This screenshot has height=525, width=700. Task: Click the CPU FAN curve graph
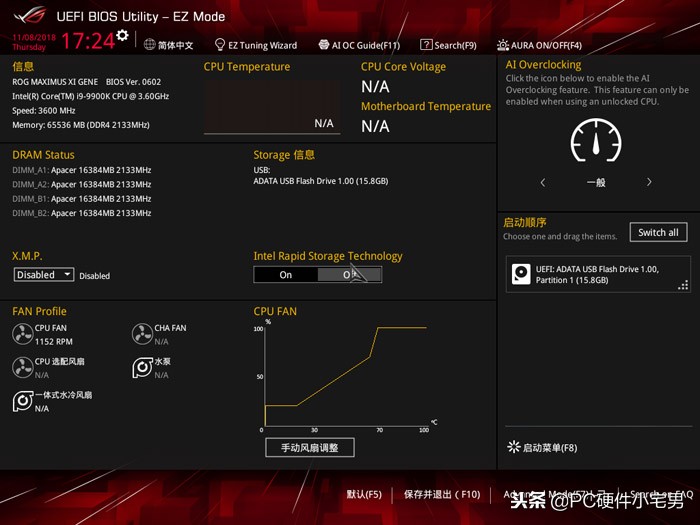tap(346, 376)
